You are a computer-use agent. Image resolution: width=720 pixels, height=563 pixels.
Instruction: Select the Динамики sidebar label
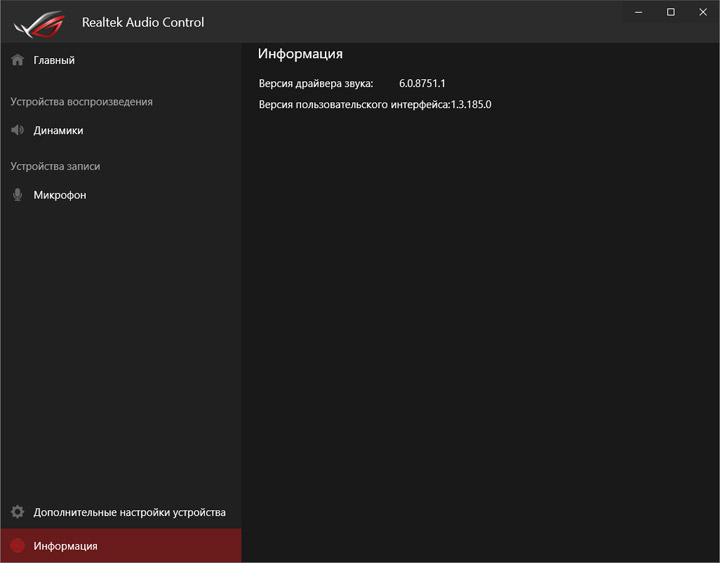[x=58, y=130]
